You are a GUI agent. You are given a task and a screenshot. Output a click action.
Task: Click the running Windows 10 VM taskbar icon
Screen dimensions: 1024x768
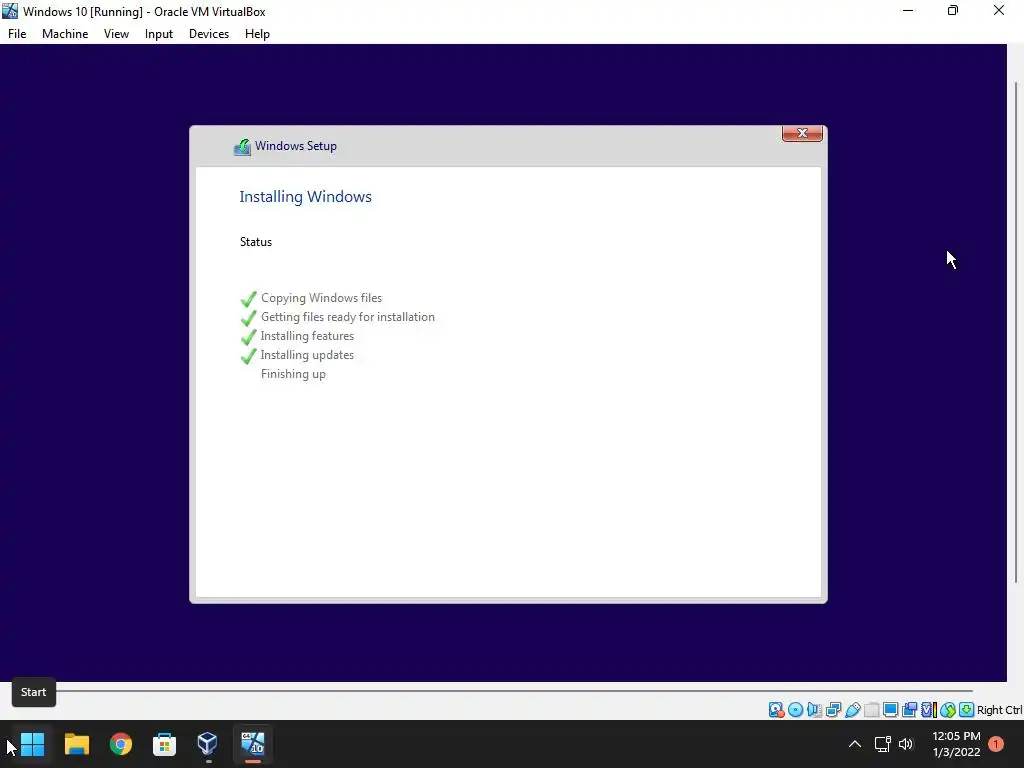point(253,744)
